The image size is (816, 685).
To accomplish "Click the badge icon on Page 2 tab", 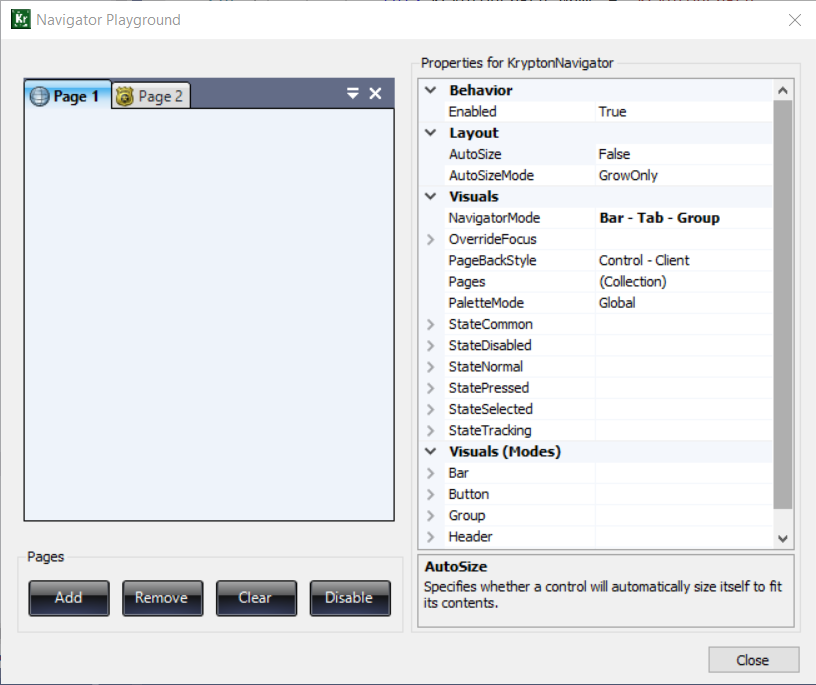I will [x=124, y=96].
